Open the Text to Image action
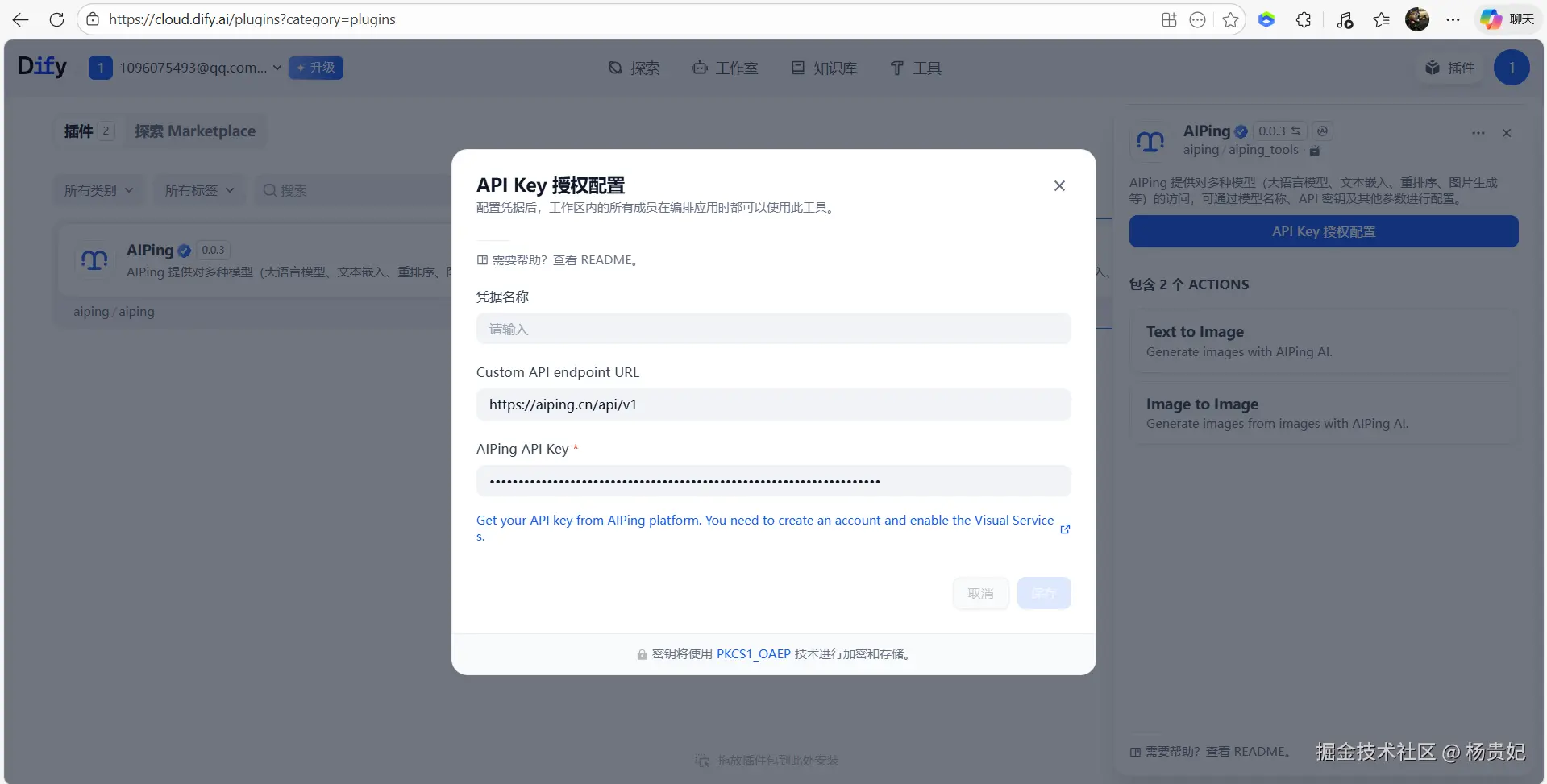1547x784 pixels. (1324, 342)
